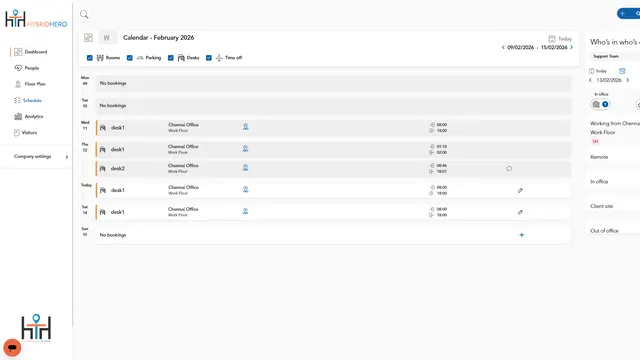The image size is (640, 360).
Task: Open the search magnifier icon
Action: [x=84, y=15]
